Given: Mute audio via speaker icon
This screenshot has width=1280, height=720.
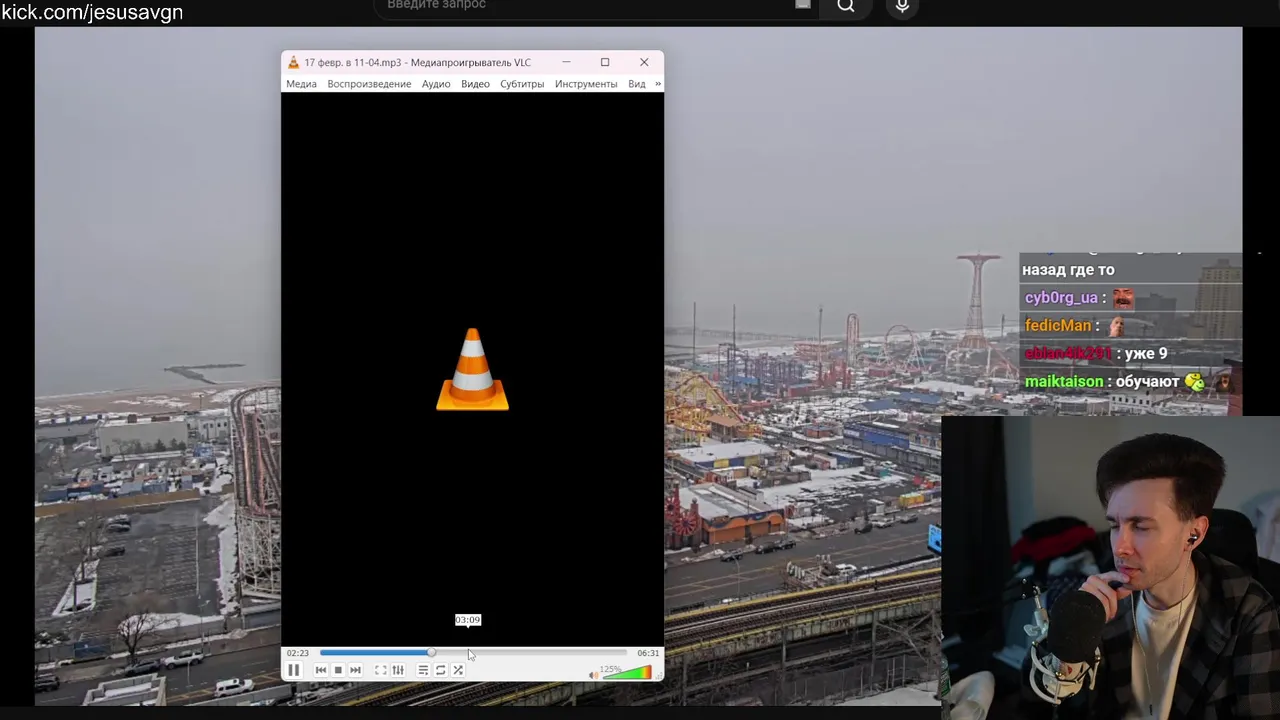Looking at the screenshot, I should [x=593, y=675].
